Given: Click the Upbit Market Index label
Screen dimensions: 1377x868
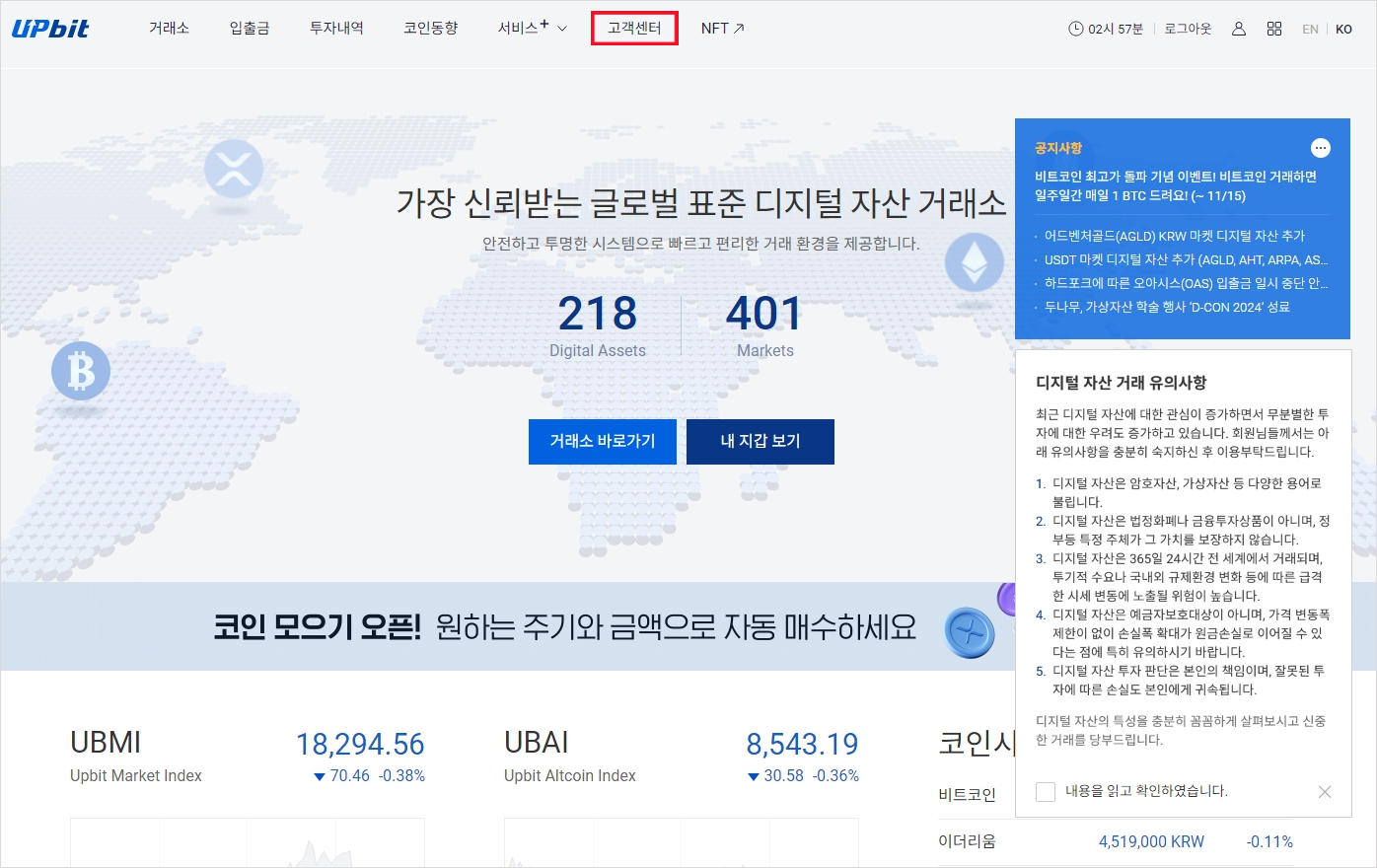Looking at the screenshot, I should click(136, 776).
